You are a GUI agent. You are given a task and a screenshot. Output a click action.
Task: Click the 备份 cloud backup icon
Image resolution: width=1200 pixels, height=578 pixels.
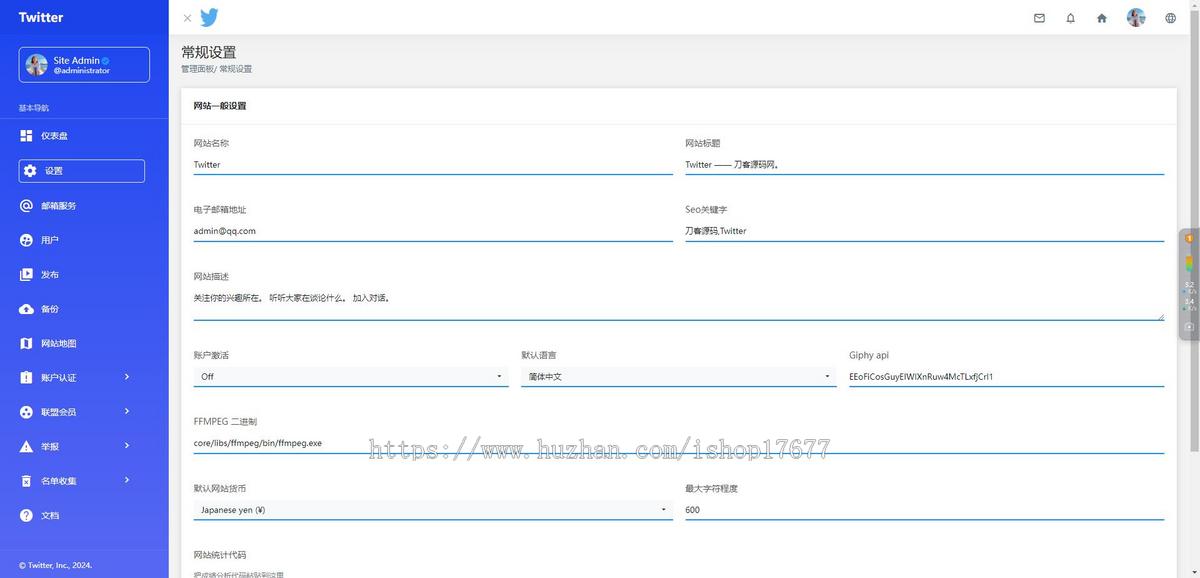[x=27, y=309]
